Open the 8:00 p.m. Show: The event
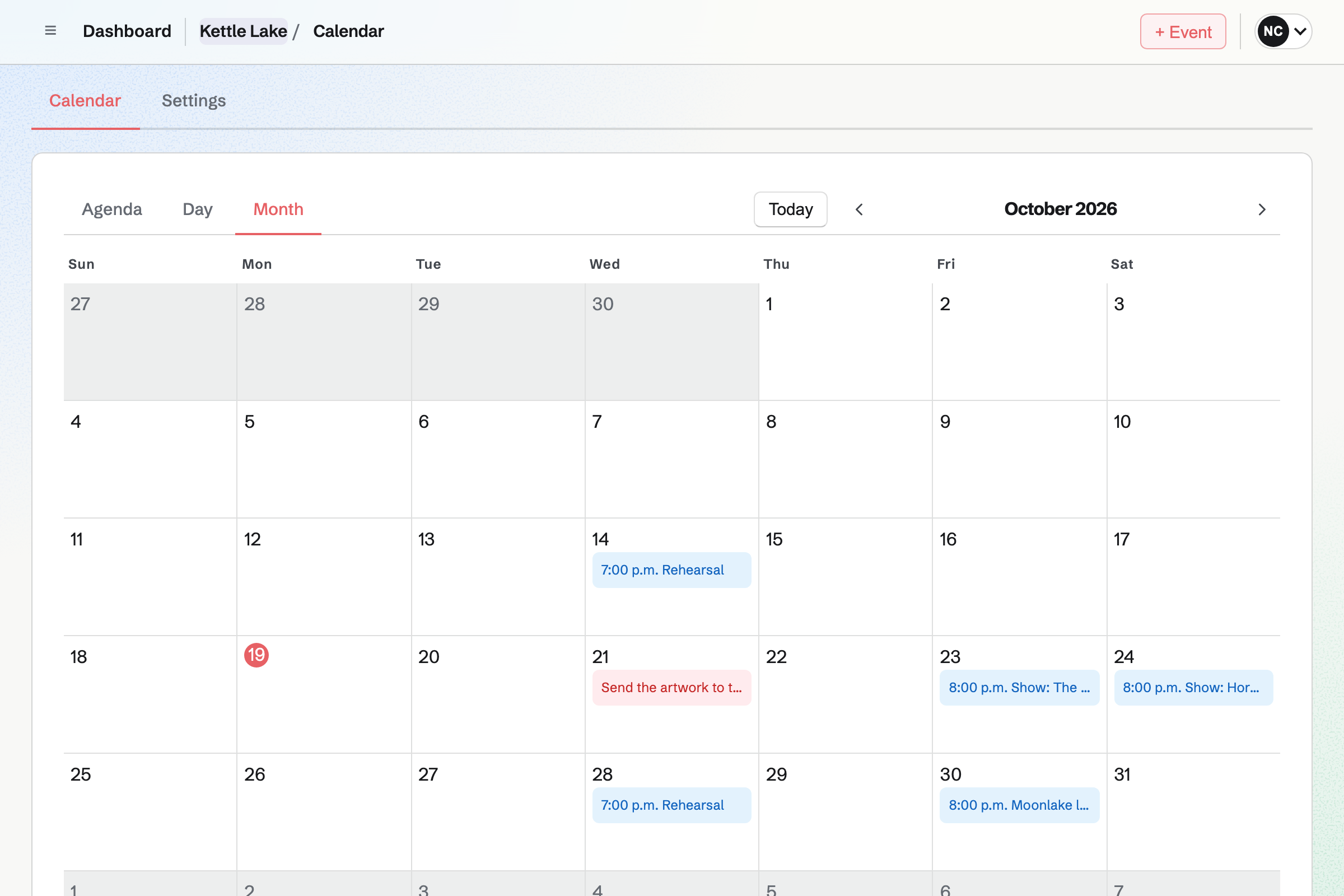This screenshot has width=1344, height=896. [1019, 688]
